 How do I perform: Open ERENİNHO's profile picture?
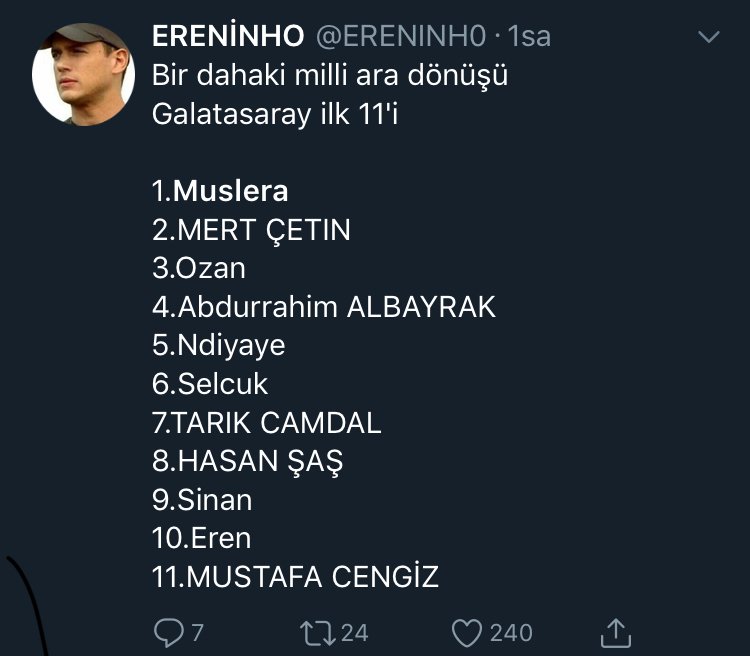pyautogui.click(x=83, y=74)
